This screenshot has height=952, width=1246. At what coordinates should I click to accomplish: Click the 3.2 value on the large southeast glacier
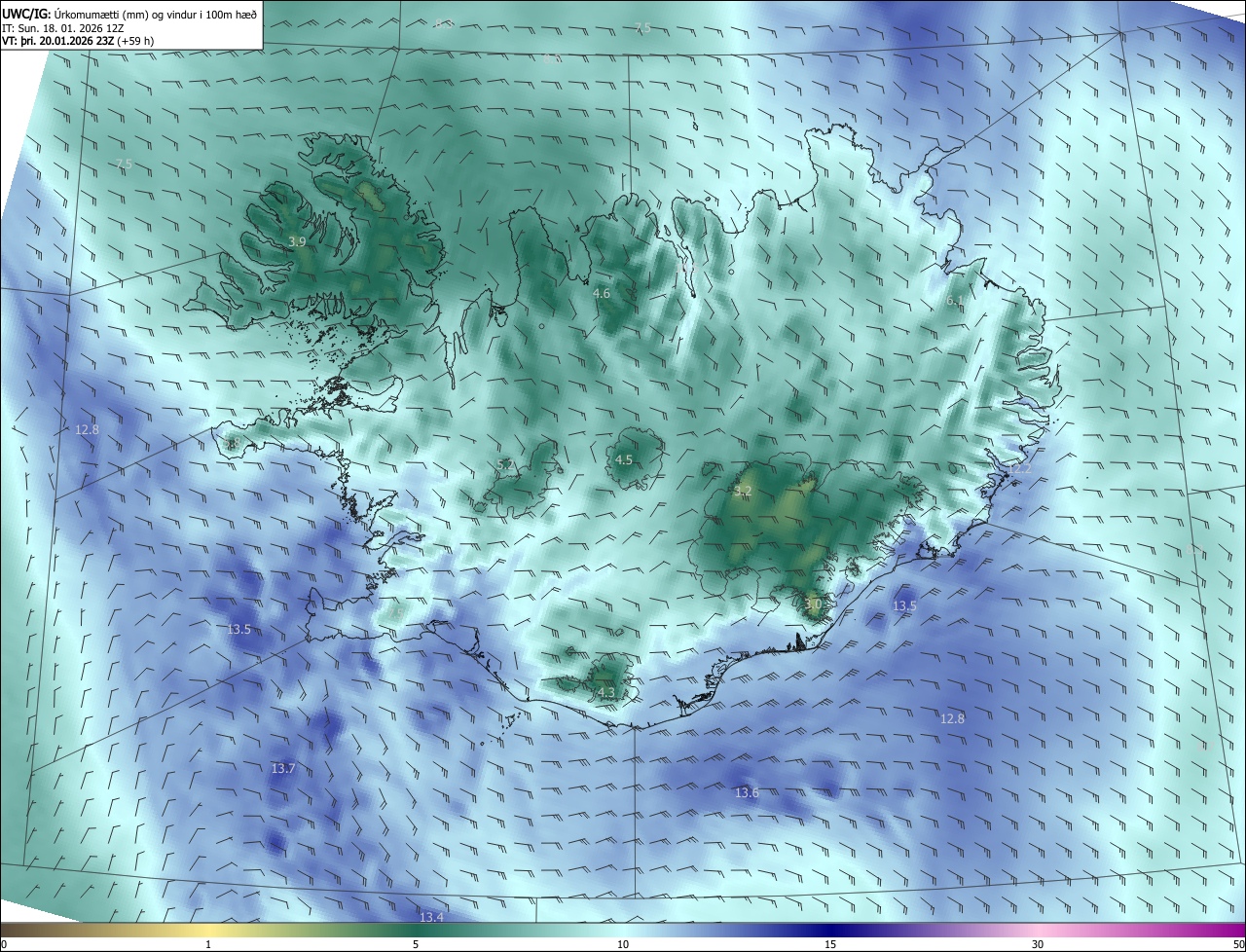pyautogui.click(x=743, y=491)
